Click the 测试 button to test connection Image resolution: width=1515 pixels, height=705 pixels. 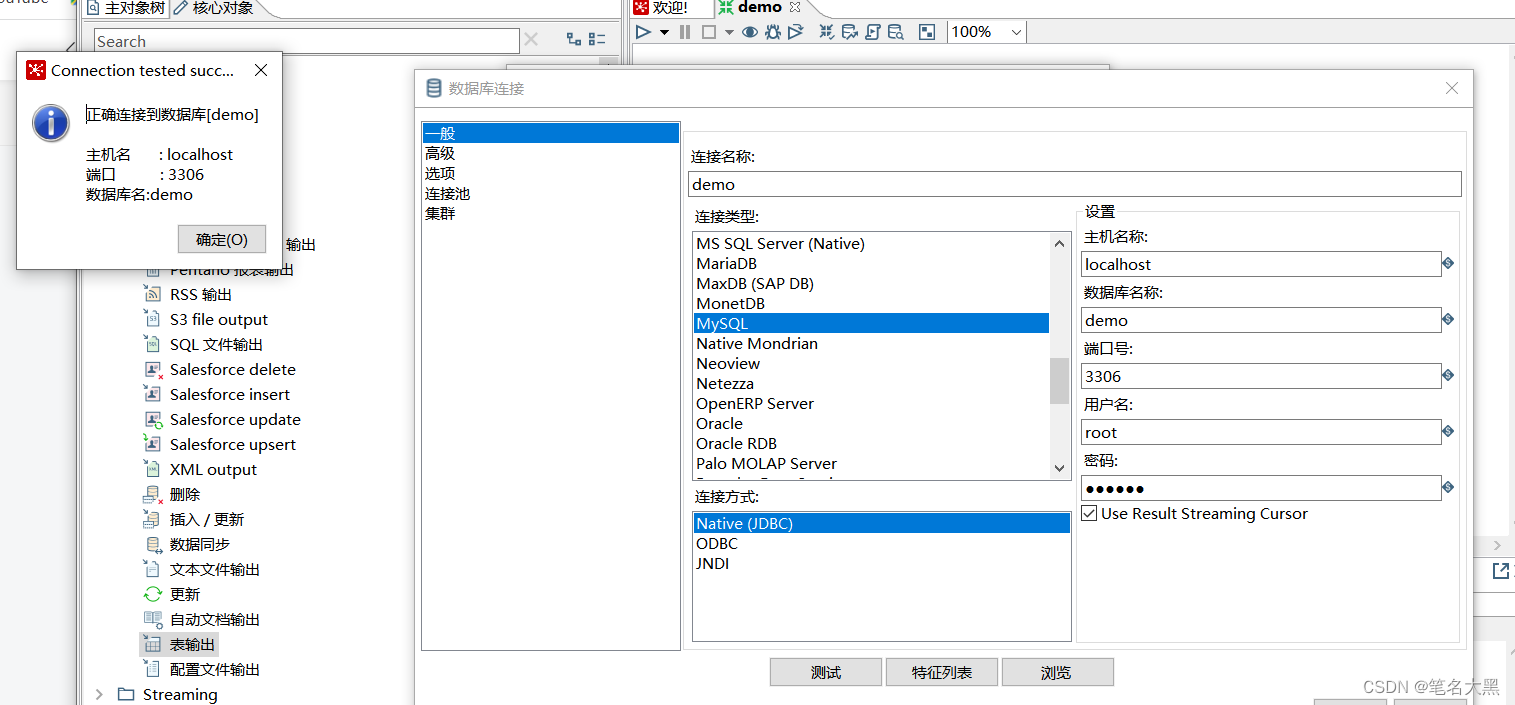[825, 671]
